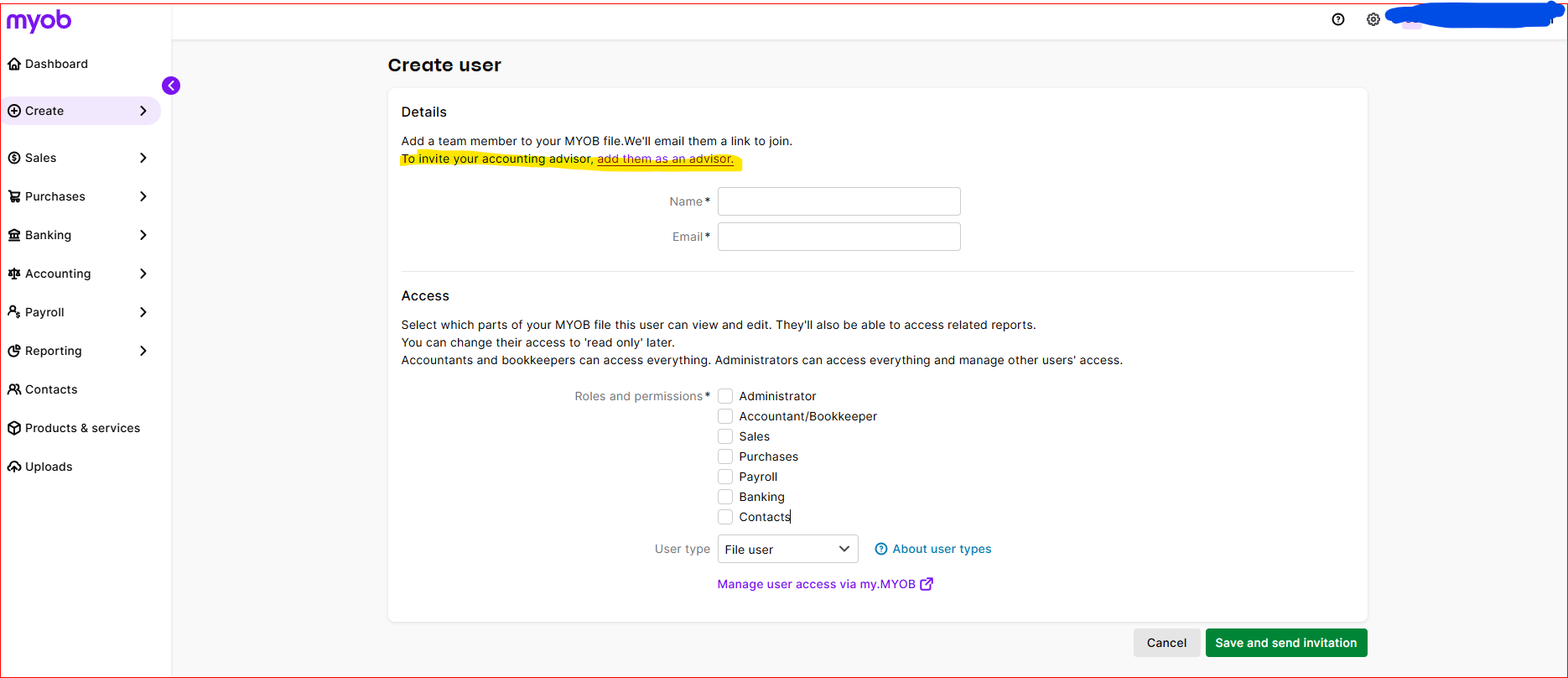
Task: Click the Payroll person icon
Action: tap(14, 312)
